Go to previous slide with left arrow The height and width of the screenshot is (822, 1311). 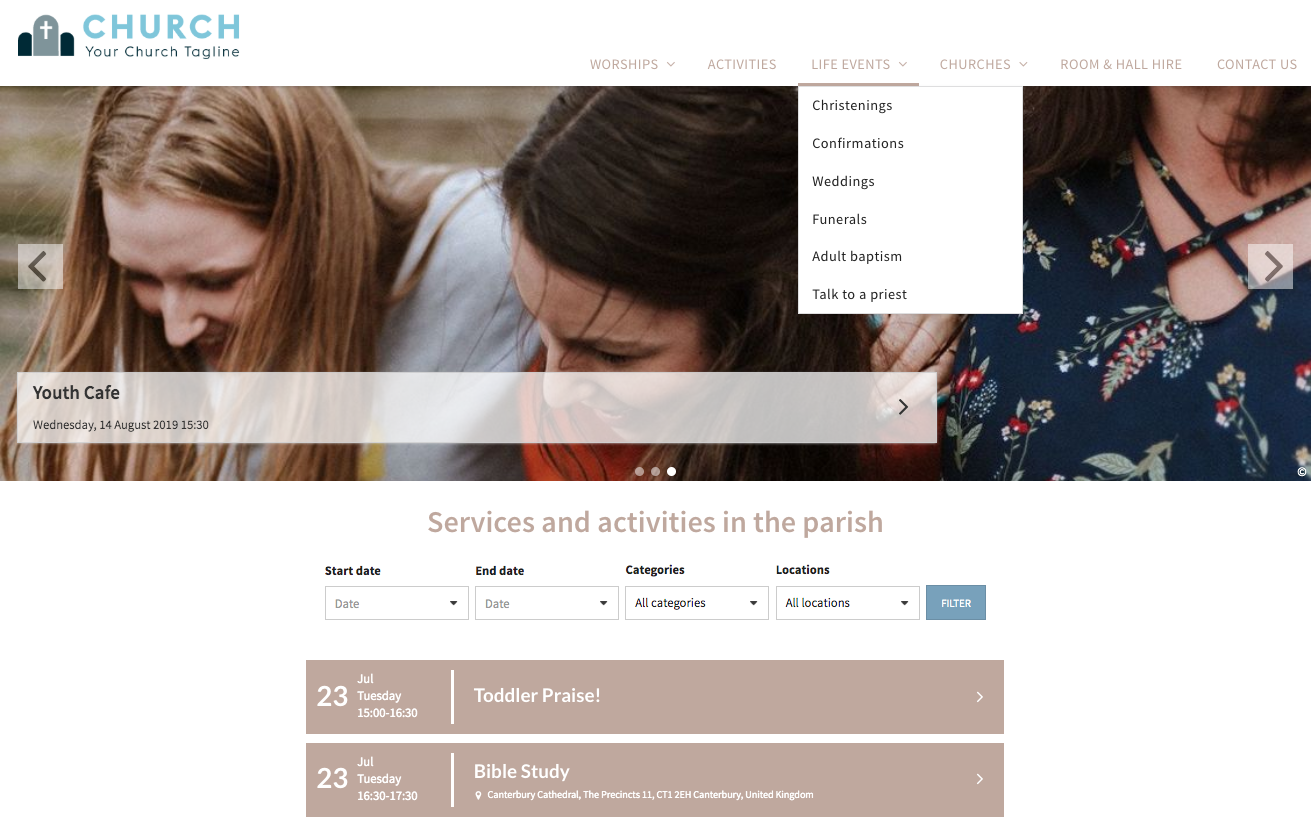coord(40,267)
